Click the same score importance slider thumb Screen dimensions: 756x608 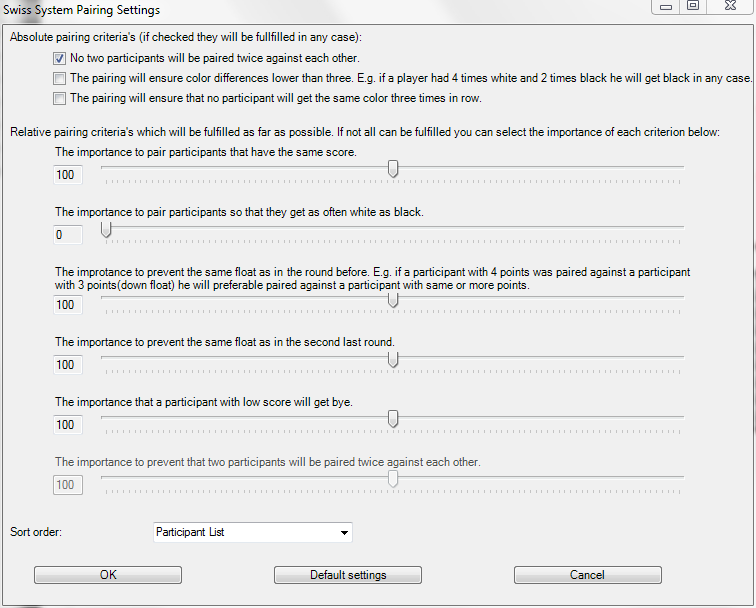point(393,169)
